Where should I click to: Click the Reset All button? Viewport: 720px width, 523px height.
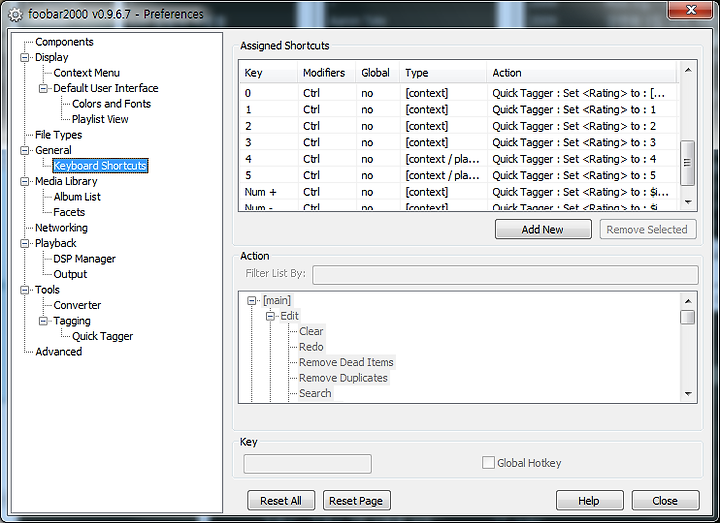[x=281, y=501]
